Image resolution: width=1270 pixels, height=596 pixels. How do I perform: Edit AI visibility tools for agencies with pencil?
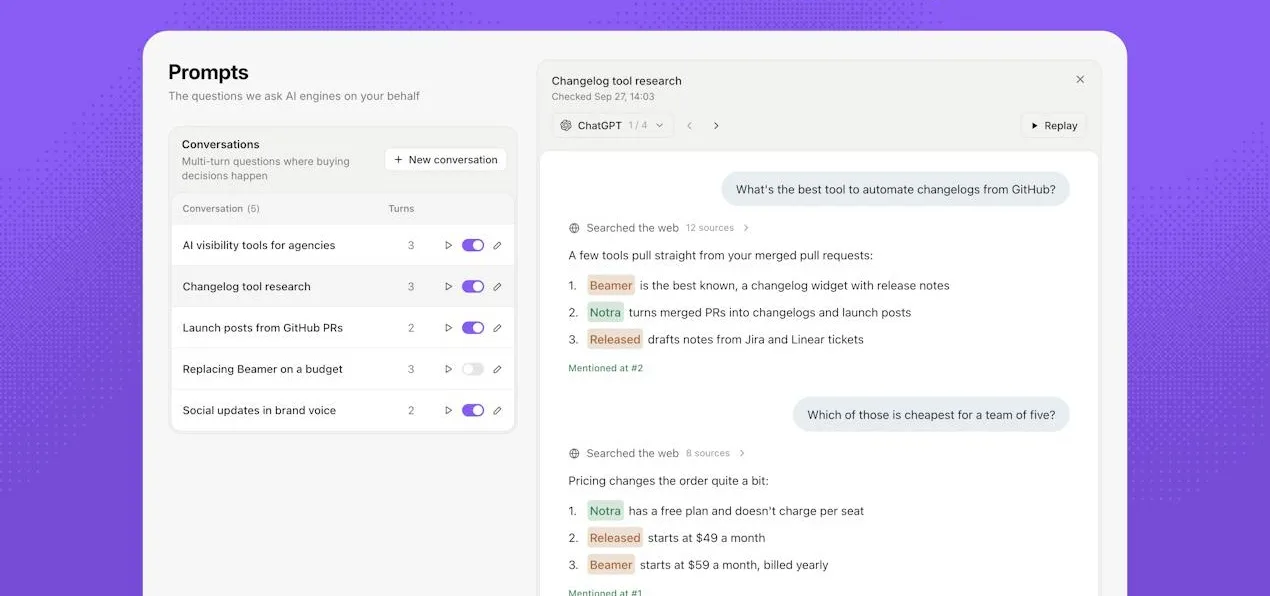pos(497,245)
